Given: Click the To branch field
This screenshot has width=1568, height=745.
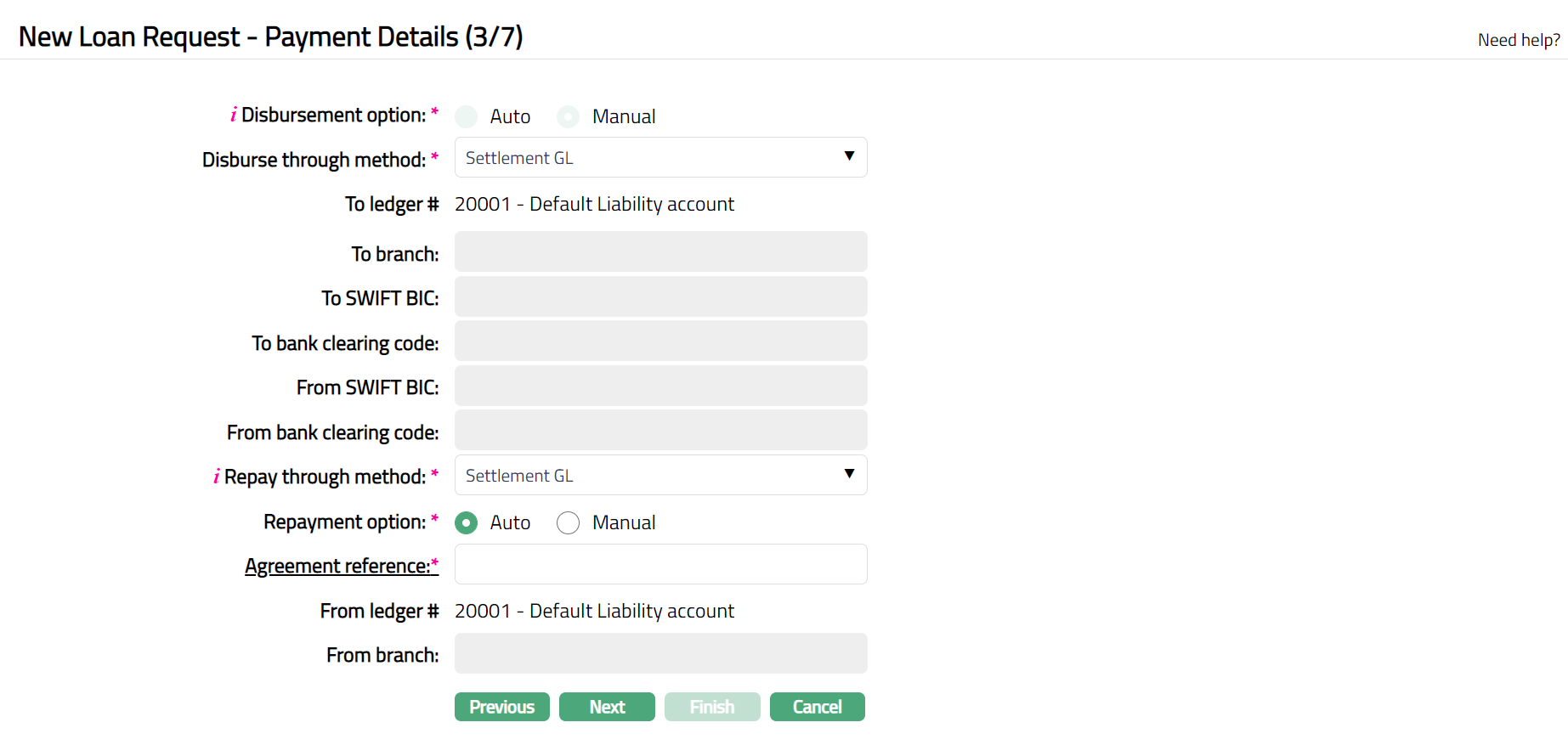Looking at the screenshot, I should (x=660, y=251).
